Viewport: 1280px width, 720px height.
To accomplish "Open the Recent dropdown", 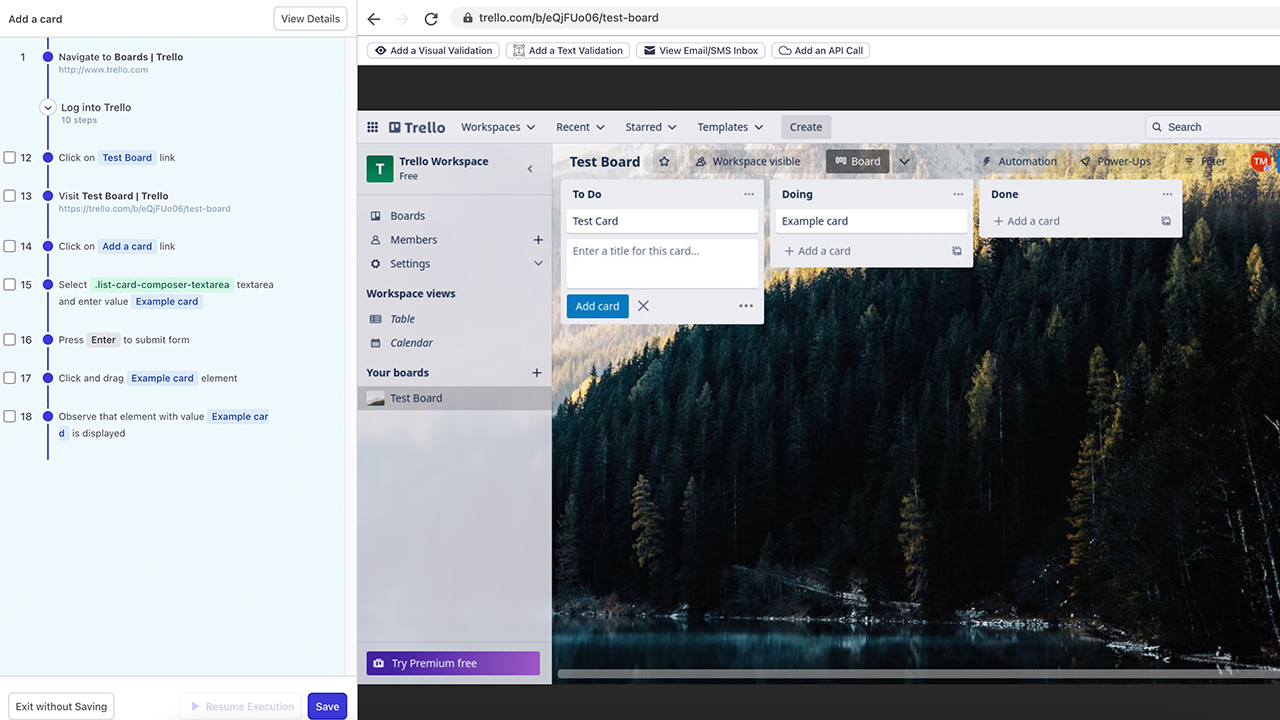I will pos(580,127).
